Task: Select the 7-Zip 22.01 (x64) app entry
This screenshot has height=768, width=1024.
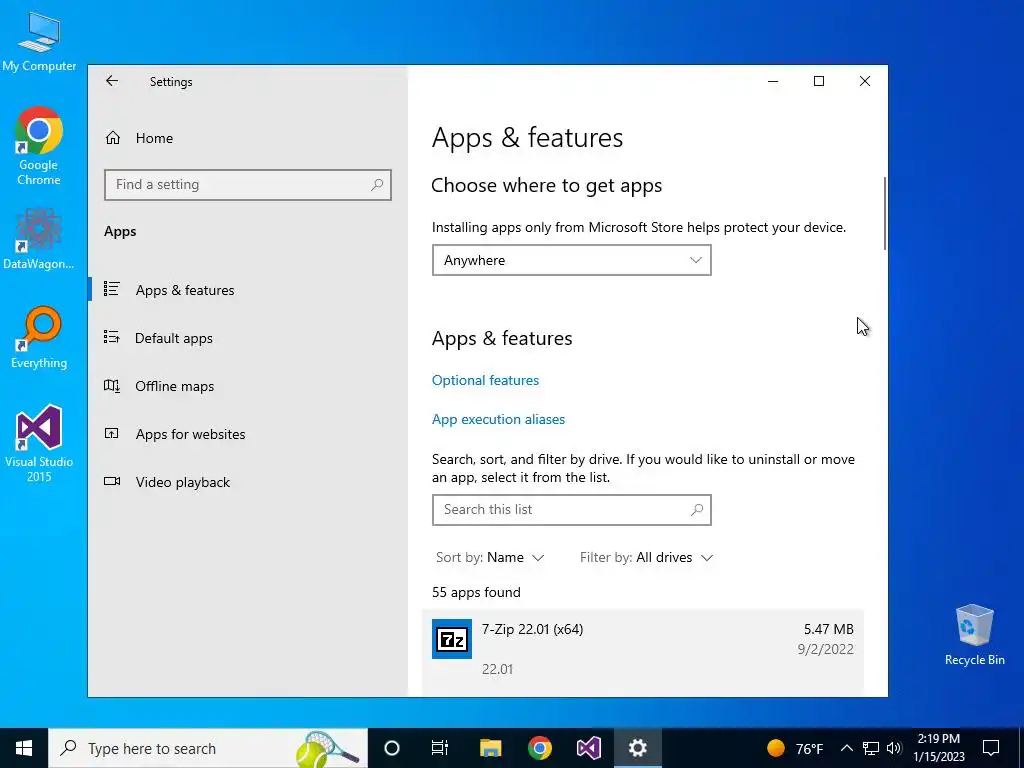Action: [643, 652]
